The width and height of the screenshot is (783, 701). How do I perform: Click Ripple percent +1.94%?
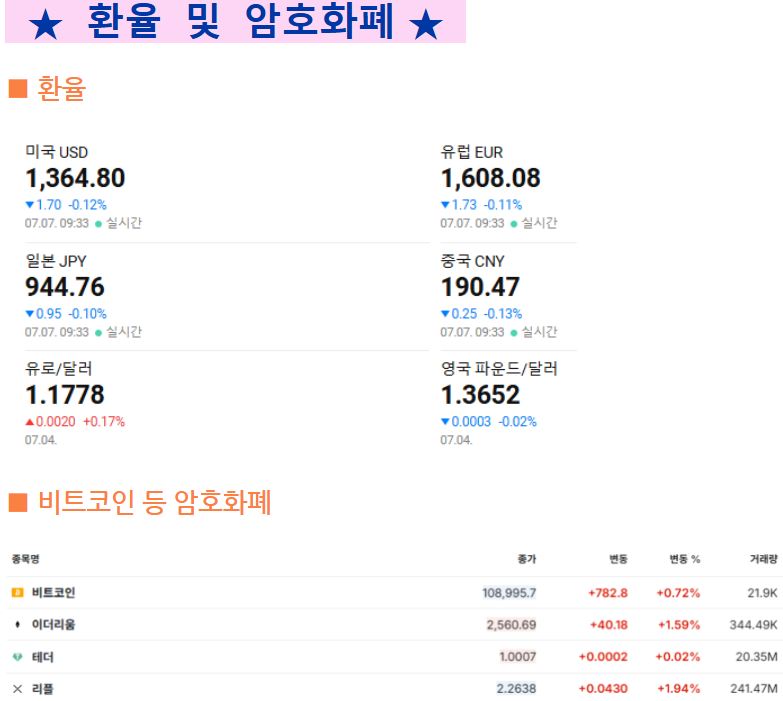click(x=679, y=689)
